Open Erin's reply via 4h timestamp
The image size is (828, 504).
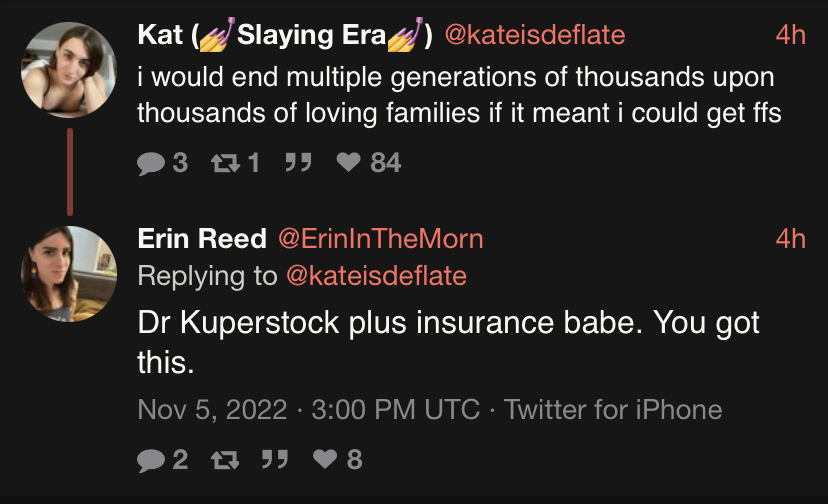click(790, 239)
